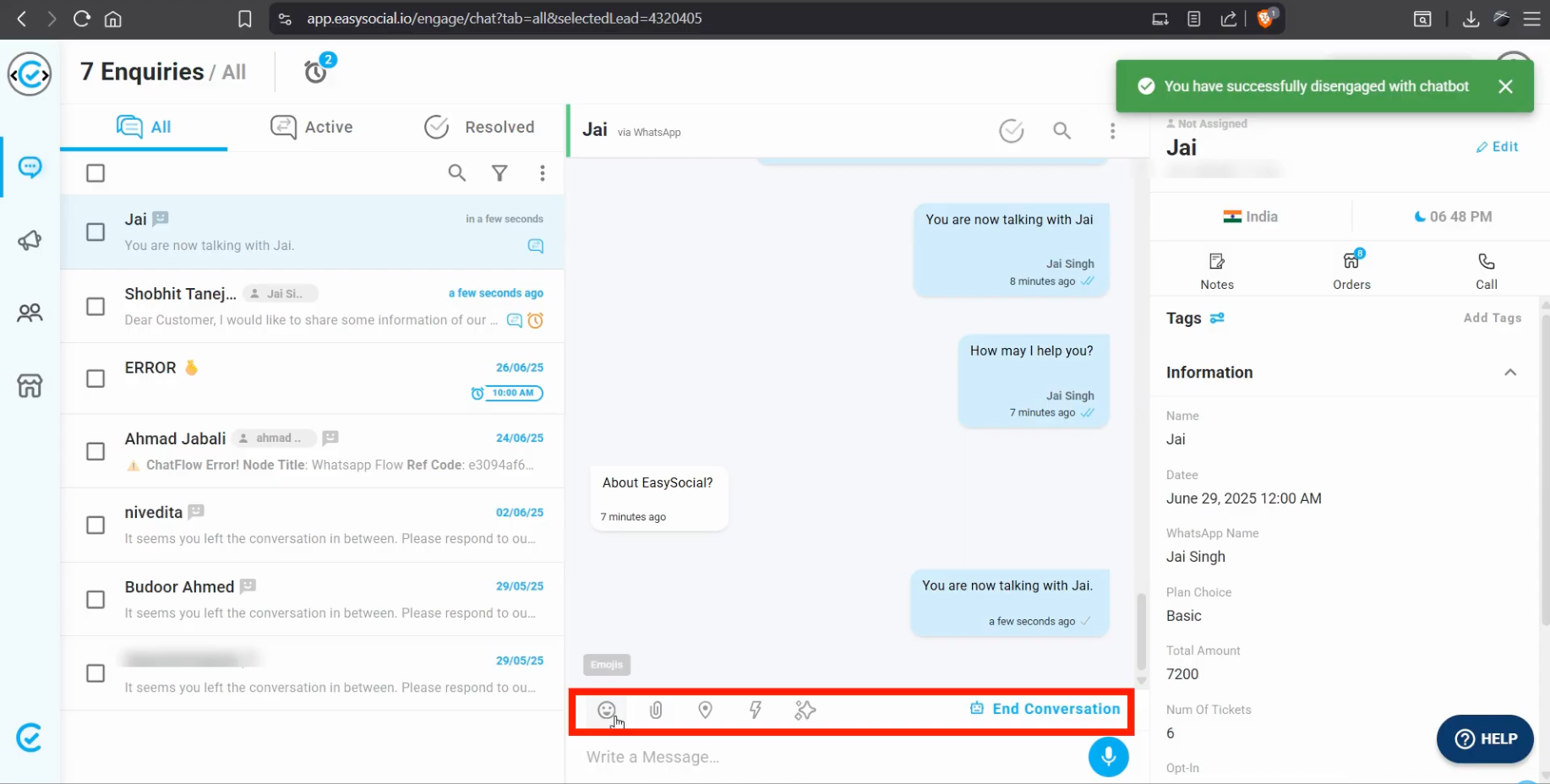Click the location pin icon
Image resolution: width=1550 pixels, height=784 pixels.
click(x=705, y=710)
